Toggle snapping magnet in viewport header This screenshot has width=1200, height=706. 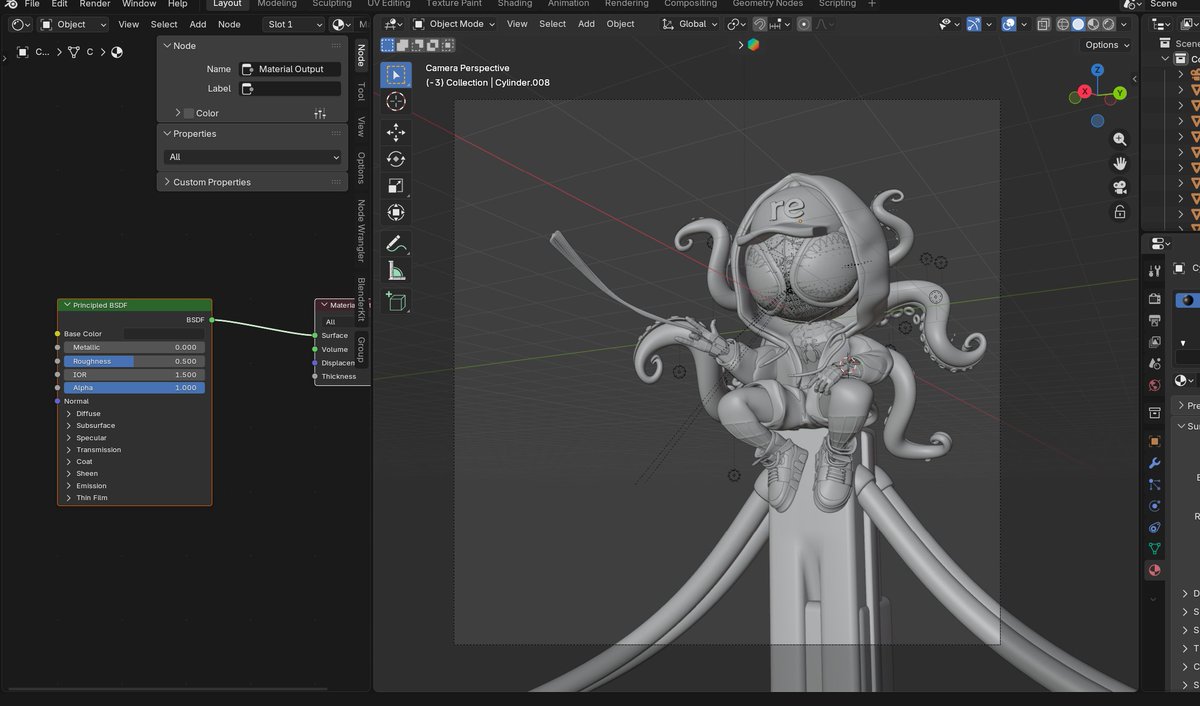760,24
